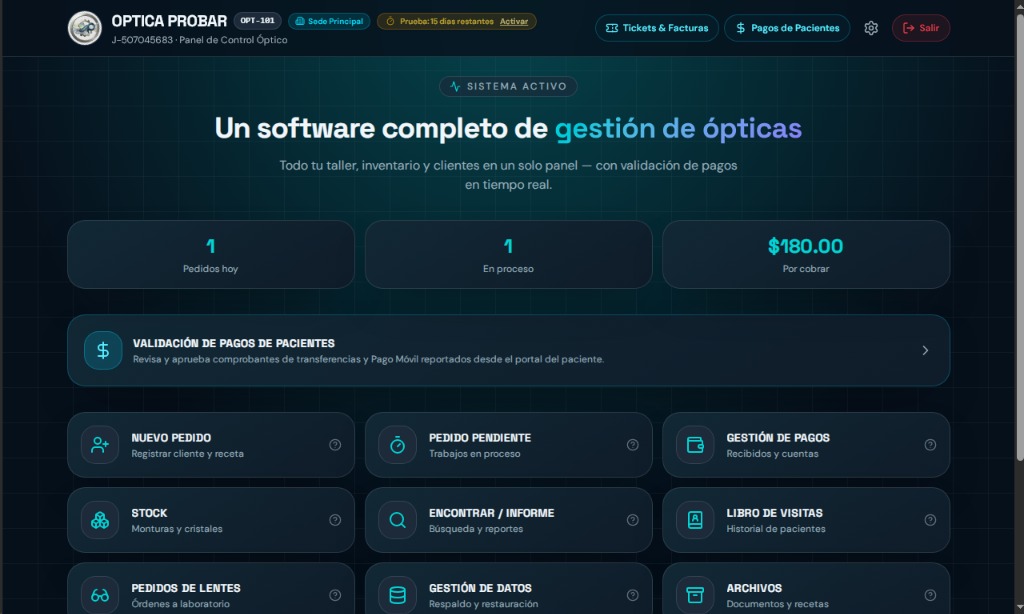This screenshot has width=1024, height=614.
Task: Open help for Archivos question mark
Action: 930,595
